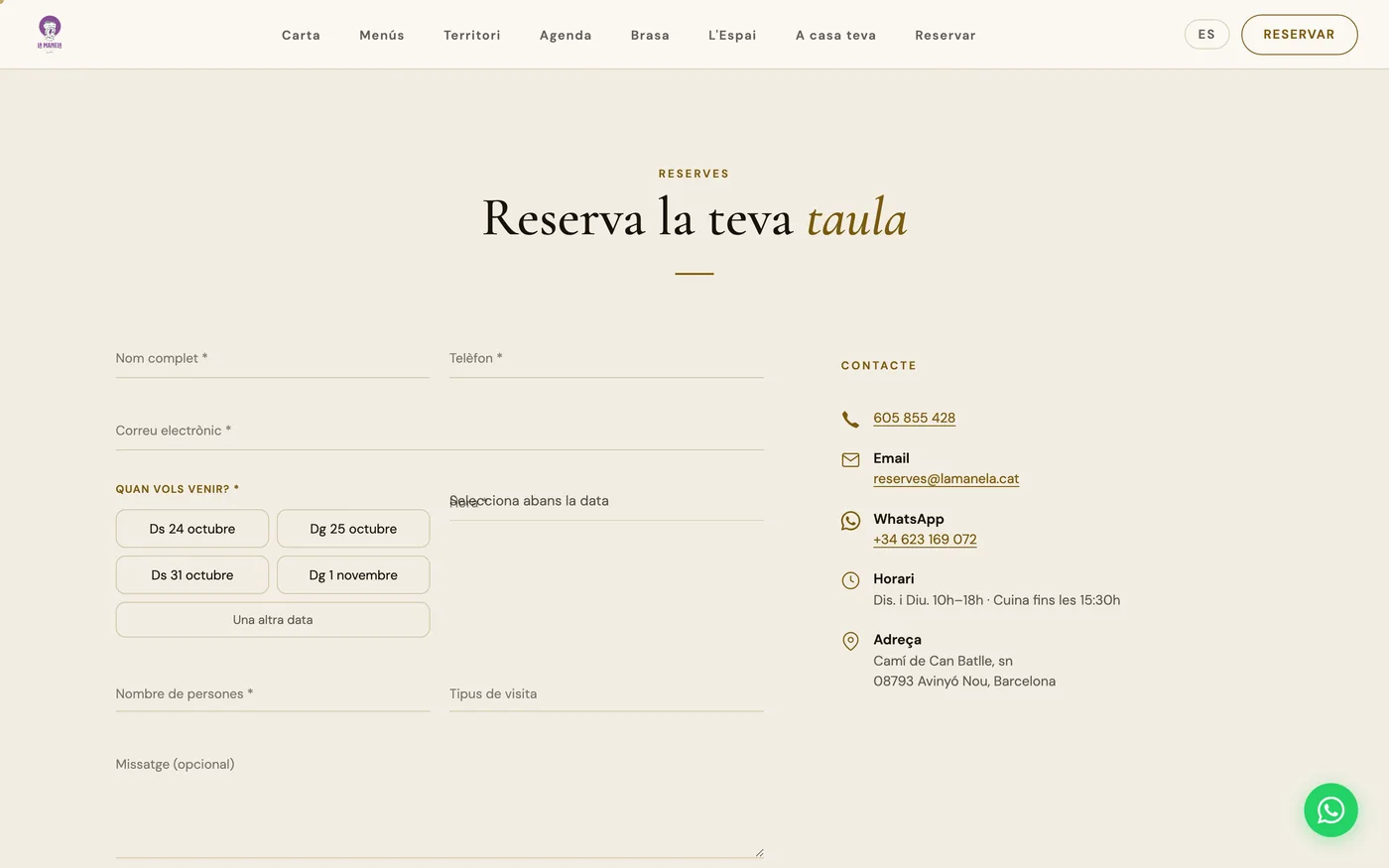Viewport: 1389px width, 868px height.
Task: Open the Carta menu item
Action: [x=301, y=35]
